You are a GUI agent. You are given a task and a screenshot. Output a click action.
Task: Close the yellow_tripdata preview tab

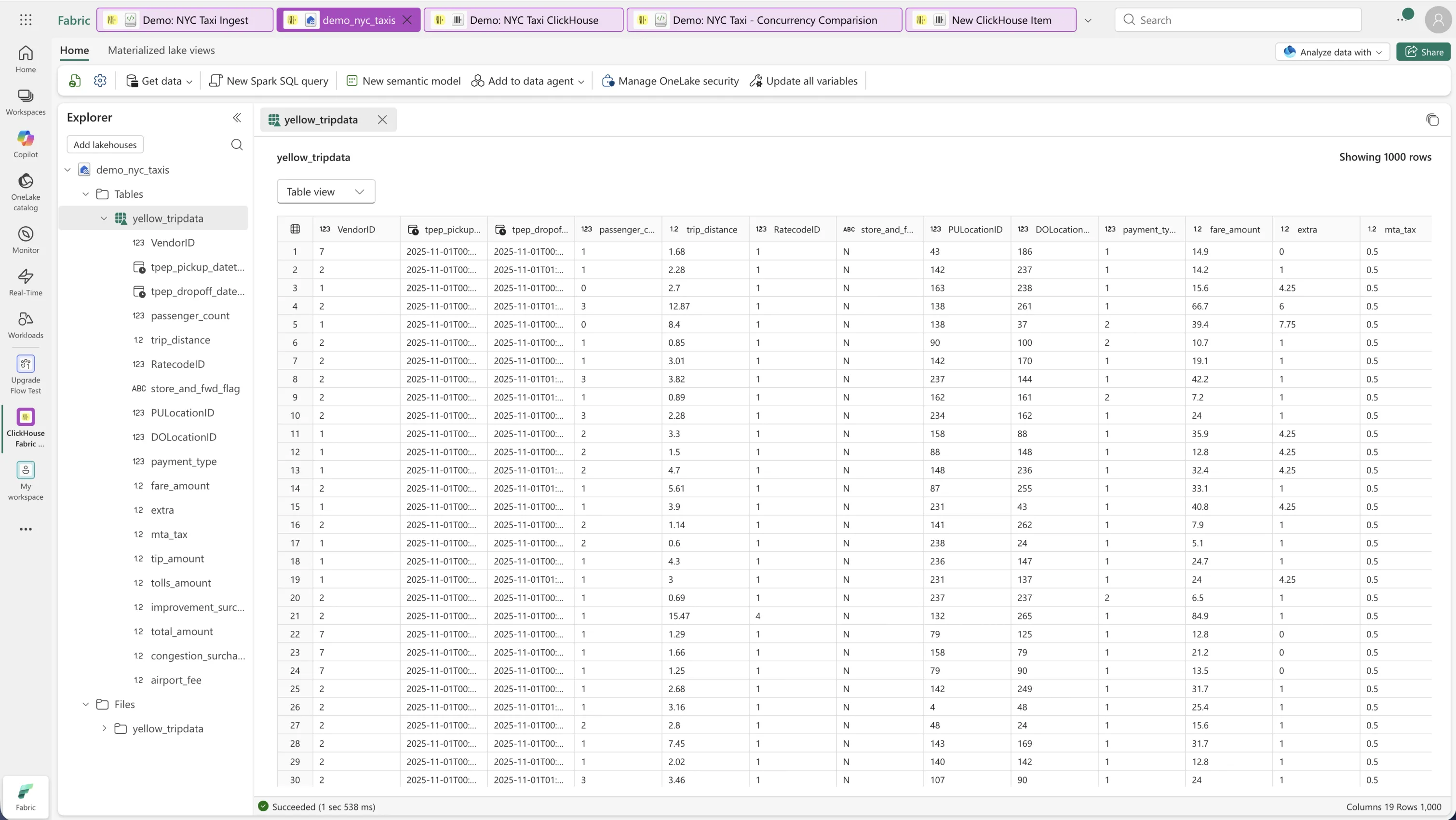tap(383, 120)
